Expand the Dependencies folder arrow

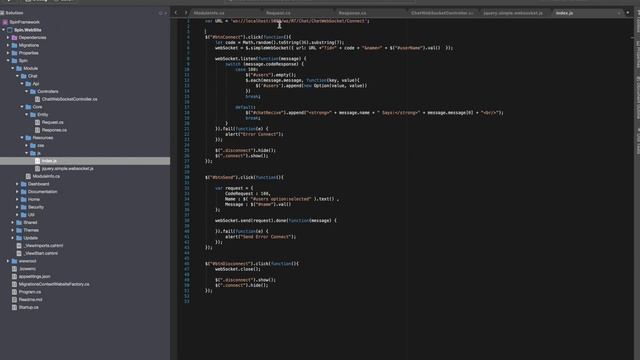(x=8, y=38)
